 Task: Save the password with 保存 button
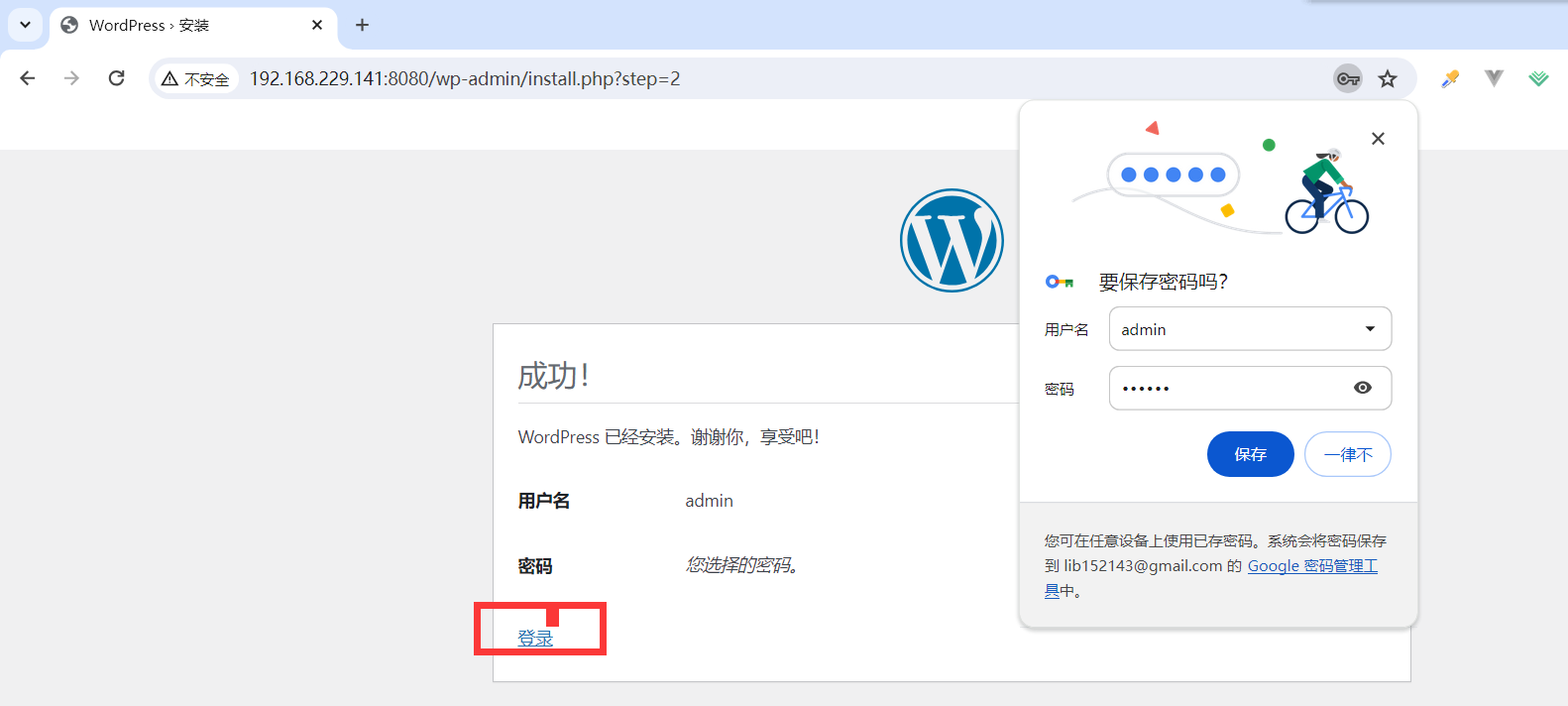click(x=1250, y=454)
